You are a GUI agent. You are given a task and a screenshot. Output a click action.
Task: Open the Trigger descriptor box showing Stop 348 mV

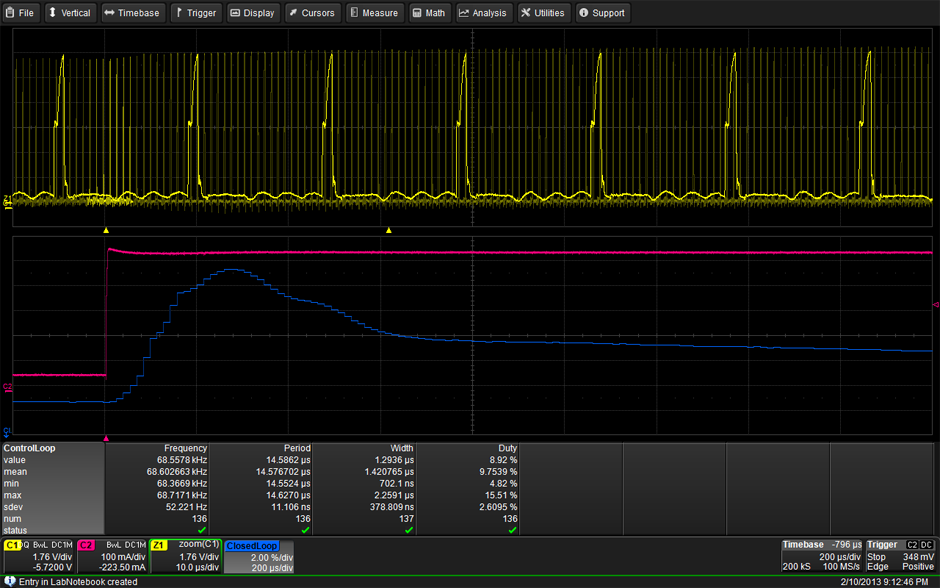900,557
